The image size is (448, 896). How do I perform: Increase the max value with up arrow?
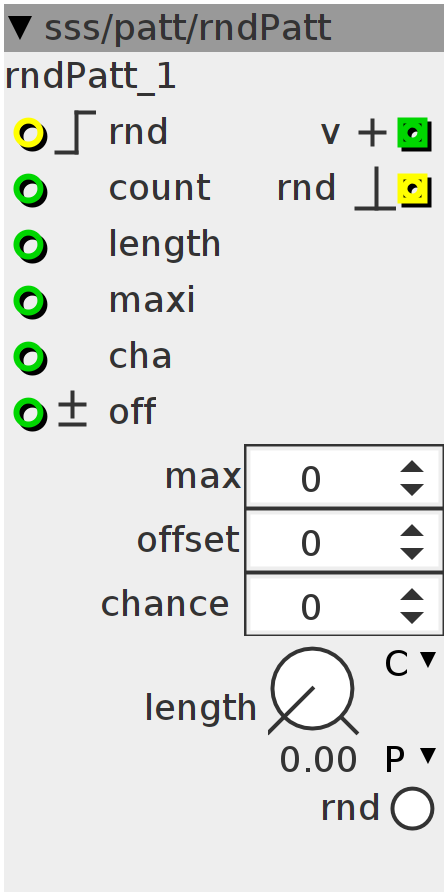pyautogui.click(x=412, y=467)
